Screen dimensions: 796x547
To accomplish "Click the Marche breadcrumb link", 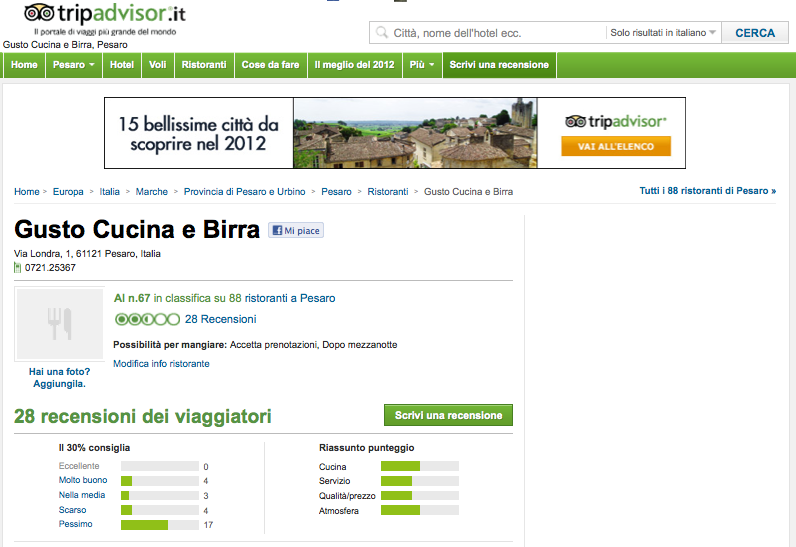I will click(x=152, y=192).
